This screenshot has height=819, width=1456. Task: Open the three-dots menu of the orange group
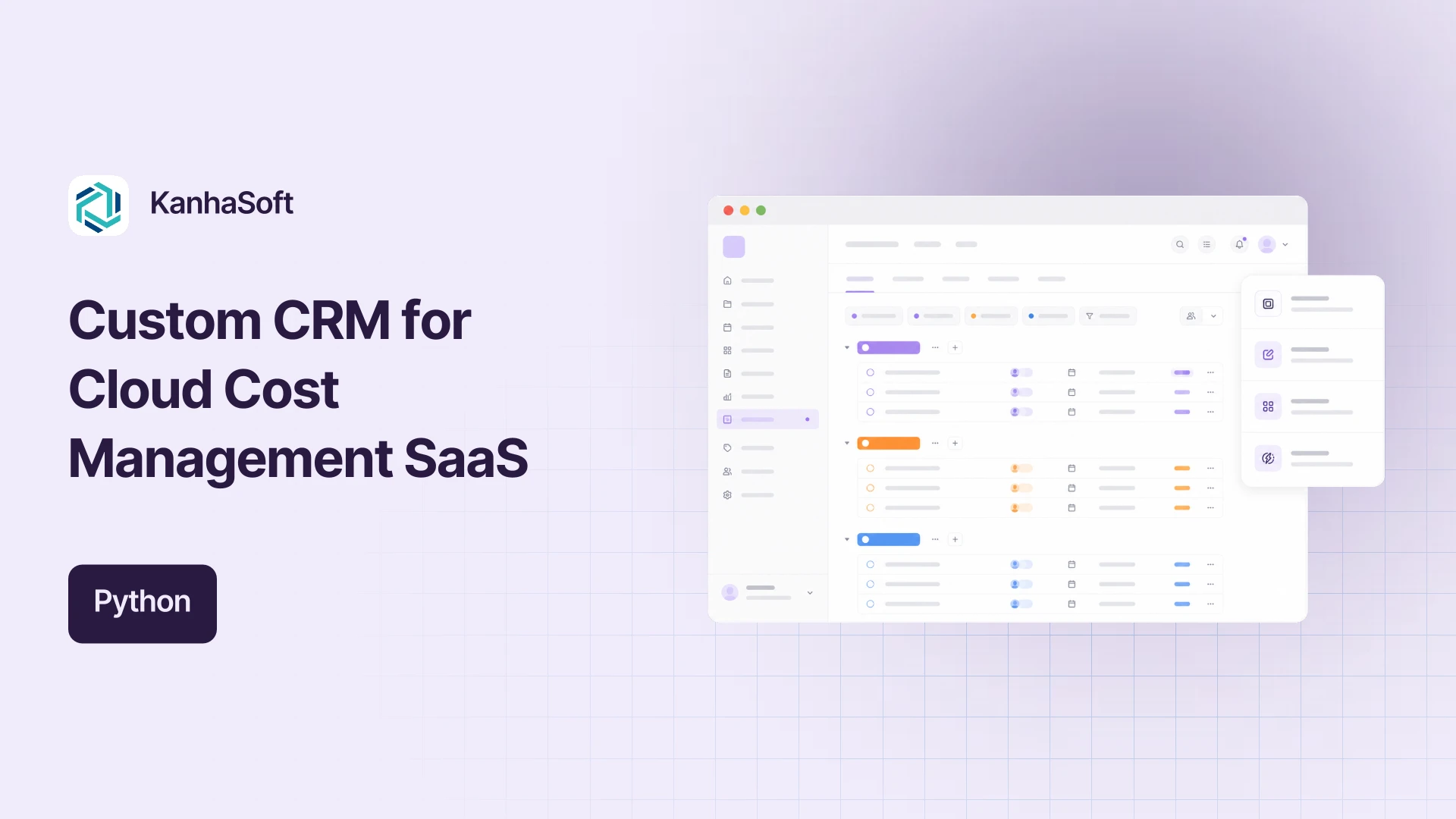pyautogui.click(x=935, y=443)
